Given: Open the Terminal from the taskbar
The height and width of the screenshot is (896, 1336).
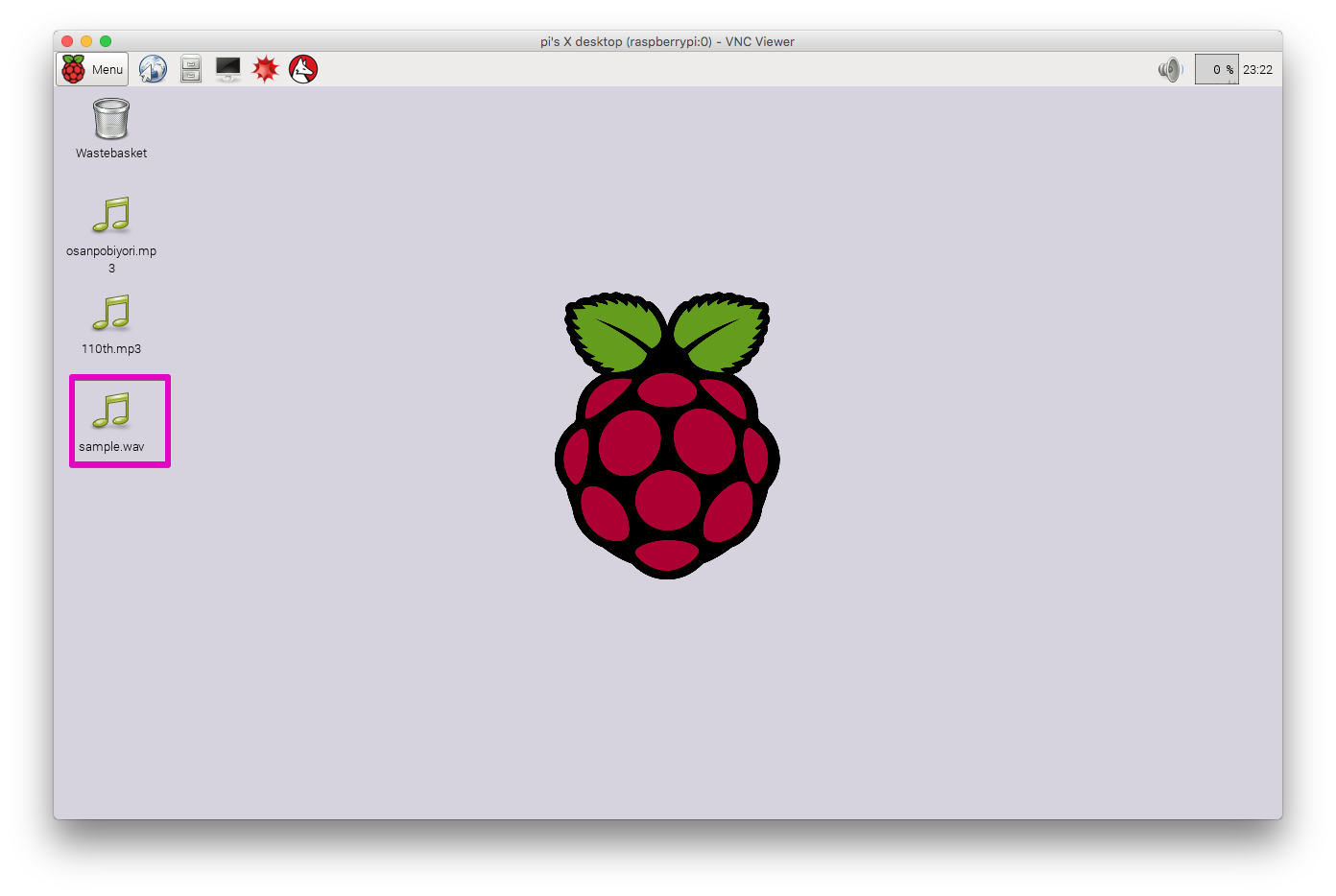Looking at the screenshot, I should click(x=227, y=68).
